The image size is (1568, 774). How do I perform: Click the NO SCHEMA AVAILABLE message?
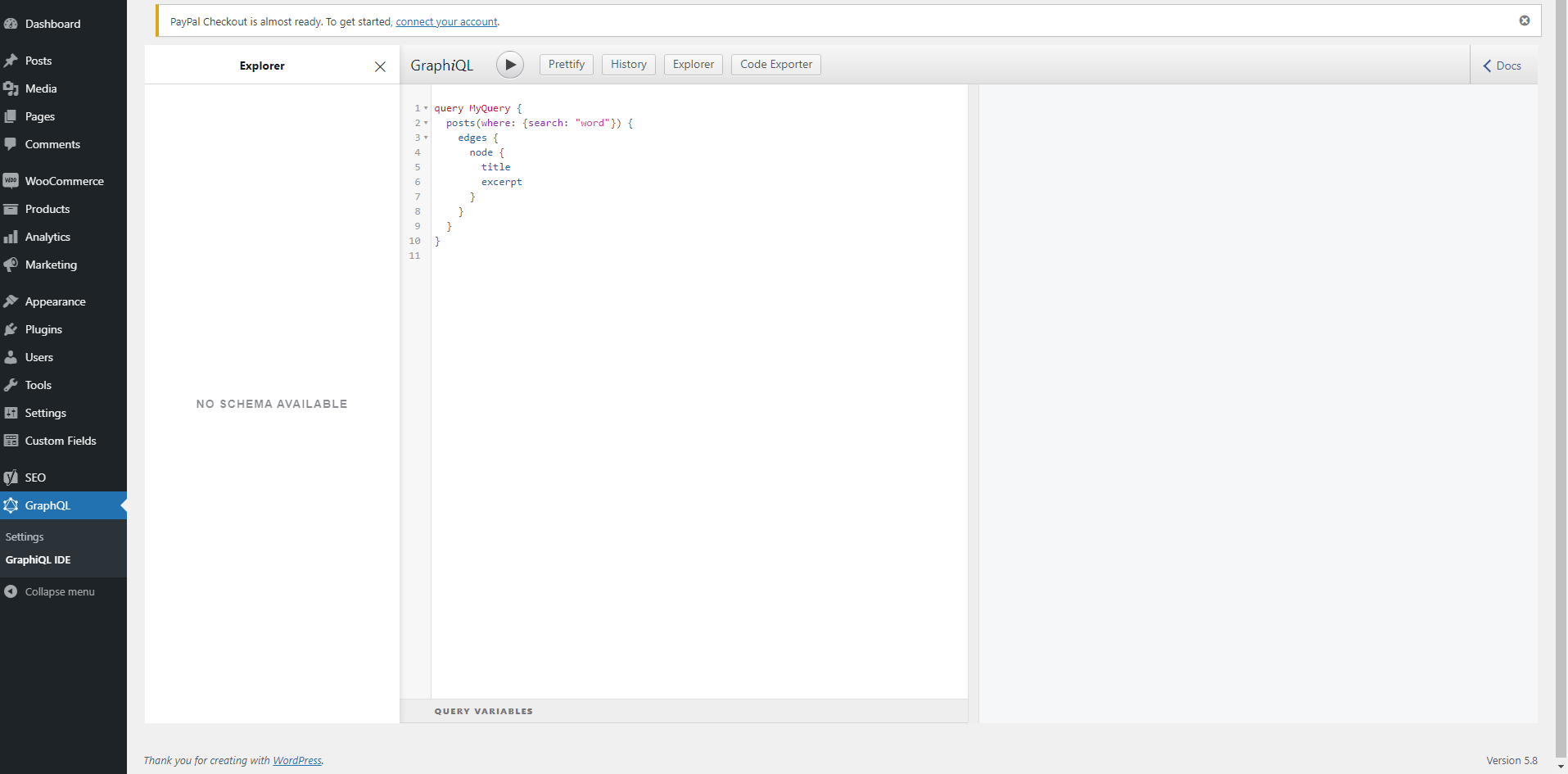click(272, 404)
